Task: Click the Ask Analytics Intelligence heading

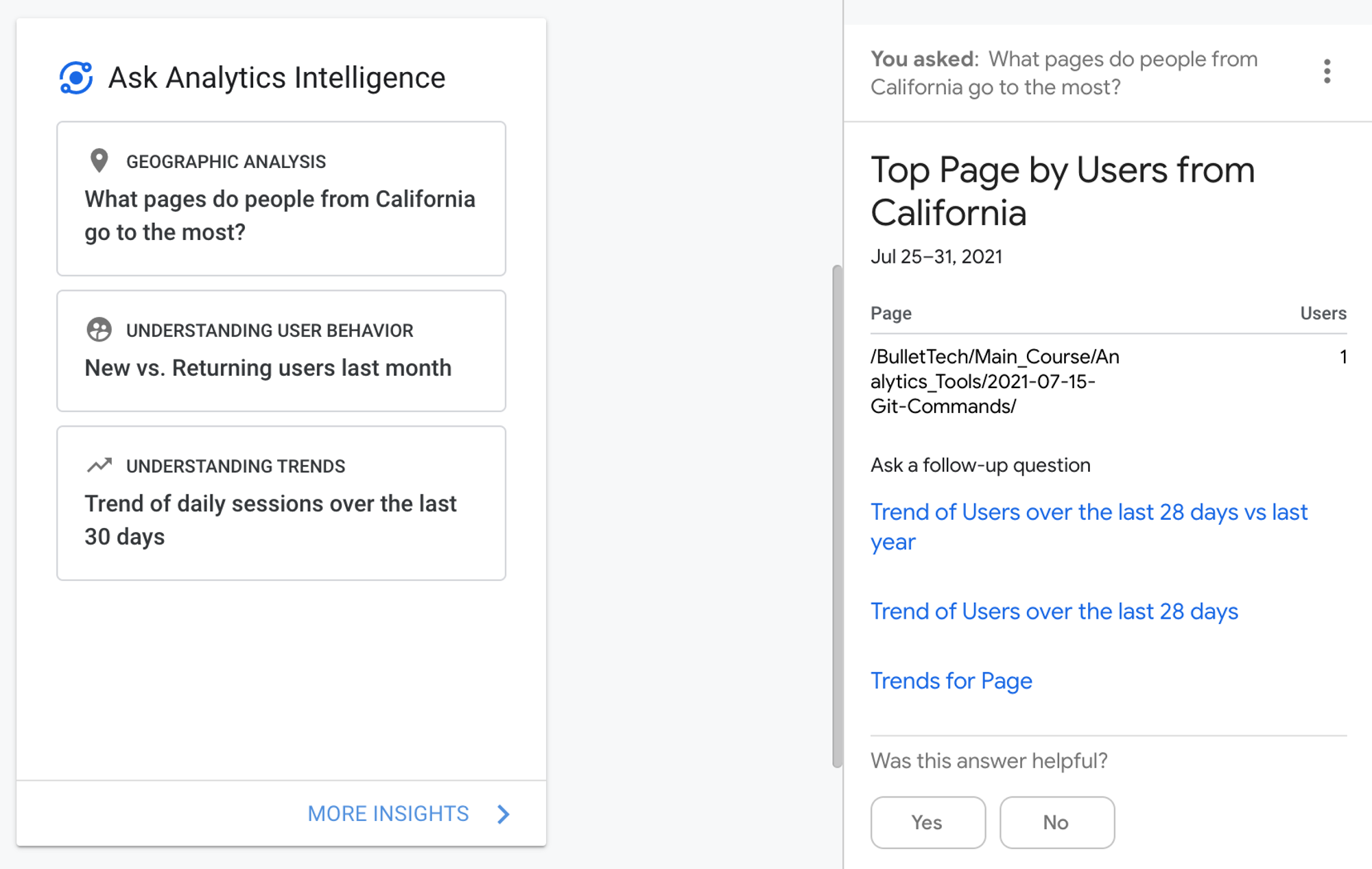Action: pyautogui.click(x=277, y=78)
